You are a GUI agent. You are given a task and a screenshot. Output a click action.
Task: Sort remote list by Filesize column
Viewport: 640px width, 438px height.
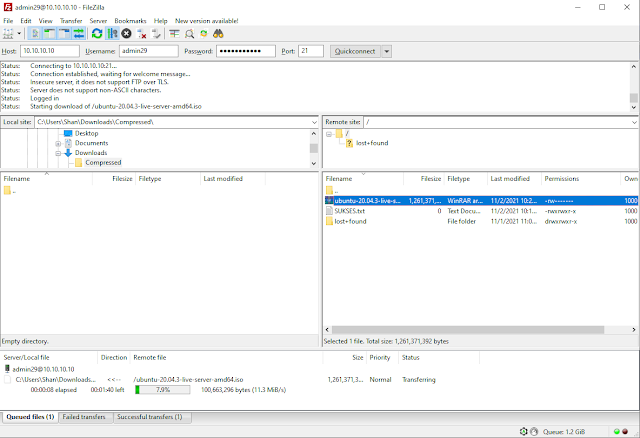click(x=423, y=179)
